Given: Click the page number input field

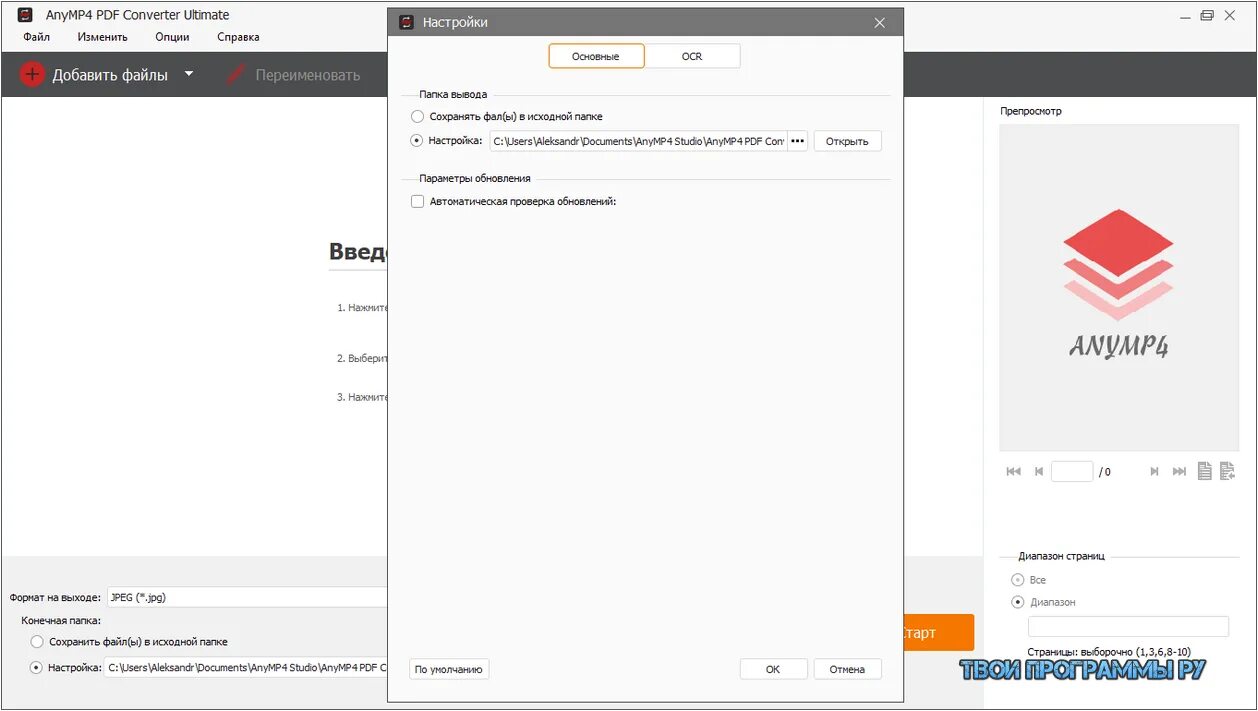Looking at the screenshot, I should 1072,471.
